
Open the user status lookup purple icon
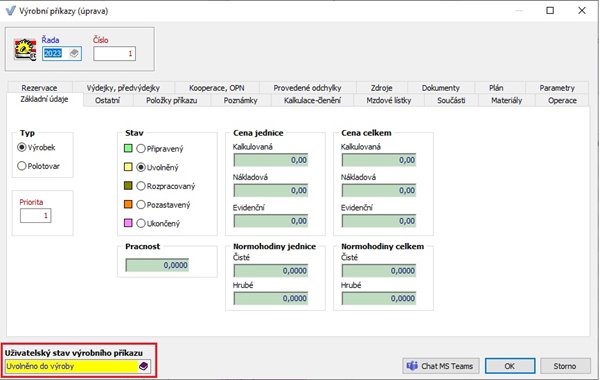click(143, 366)
